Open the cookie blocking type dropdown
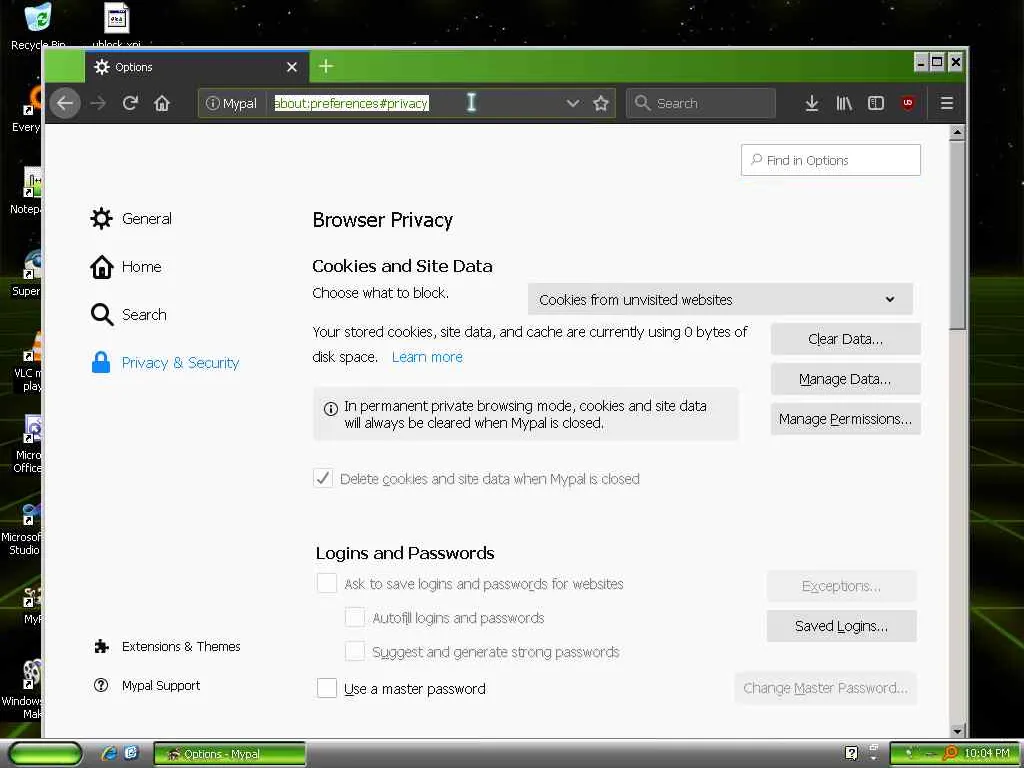Screen dimensions: 1024x768 click(x=720, y=300)
